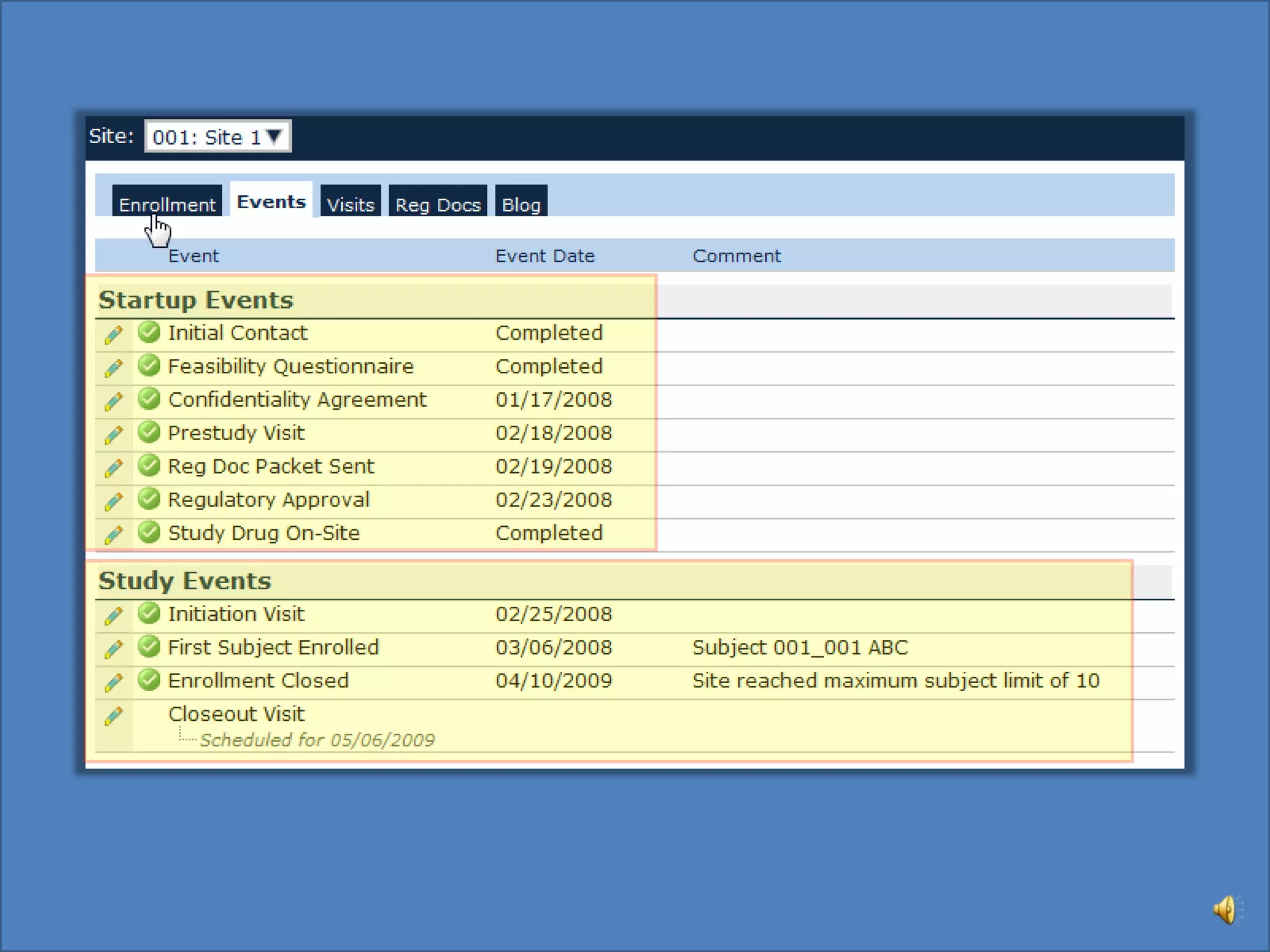The width and height of the screenshot is (1270, 952).
Task: Click green status check for Initiation Visit
Action: [149, 613]
